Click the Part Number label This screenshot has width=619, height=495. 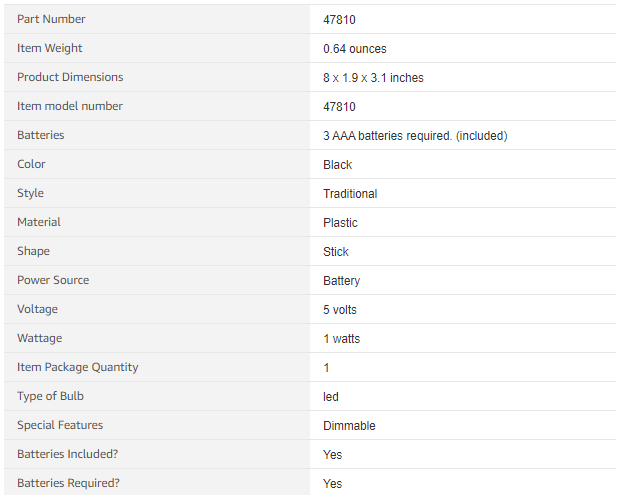pos(51,19)
